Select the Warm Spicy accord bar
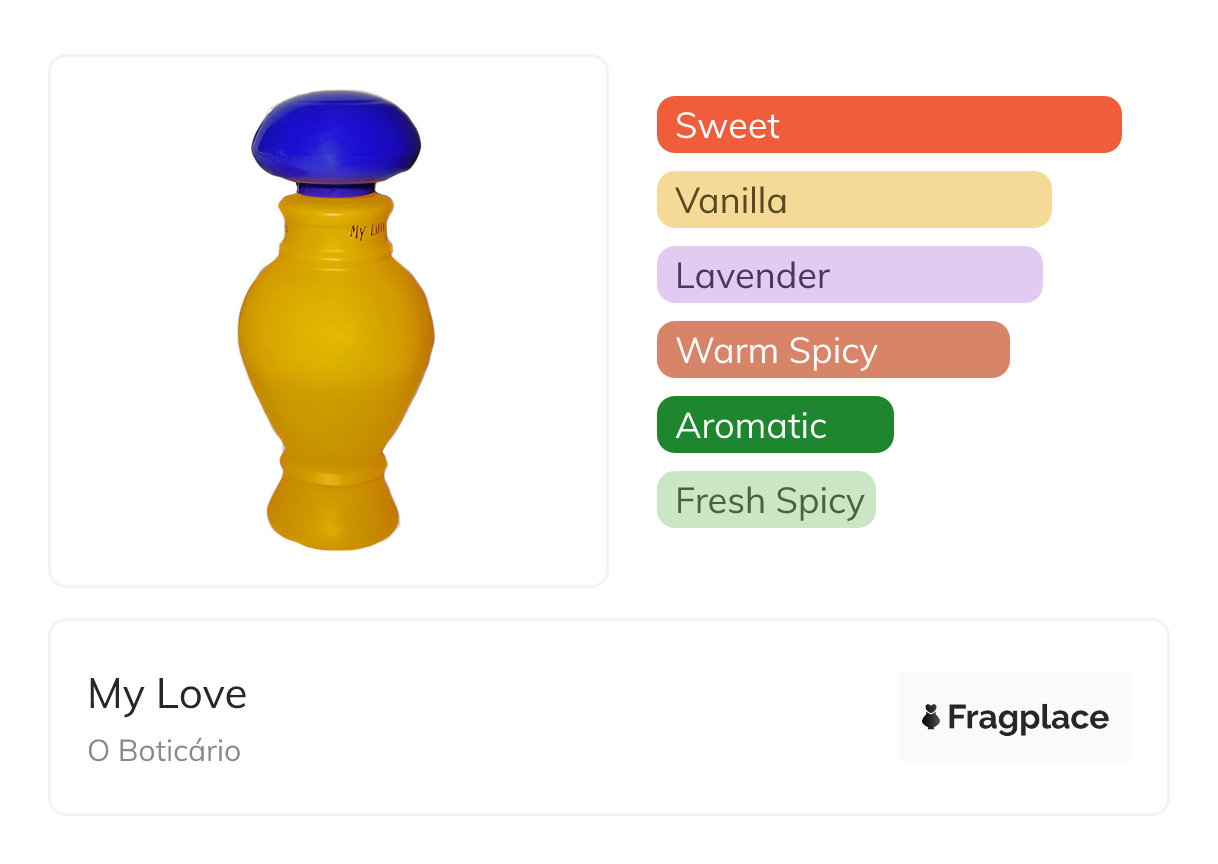The width and height of the screenshot is (1218, 864). 832,350
